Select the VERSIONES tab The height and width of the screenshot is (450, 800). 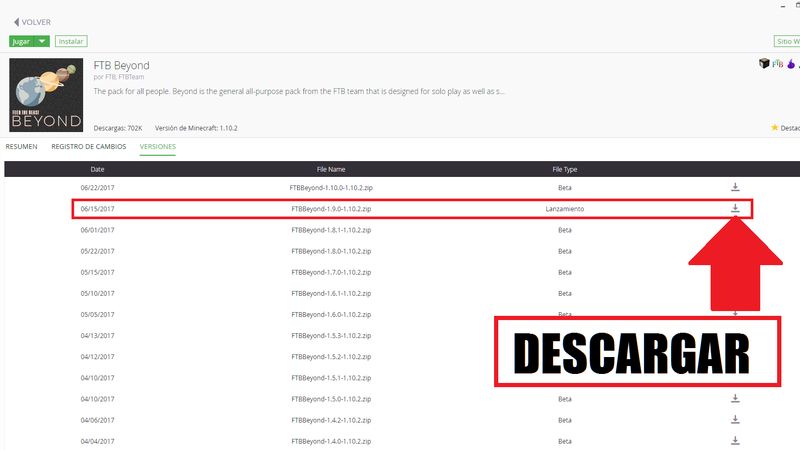point(158,146)
